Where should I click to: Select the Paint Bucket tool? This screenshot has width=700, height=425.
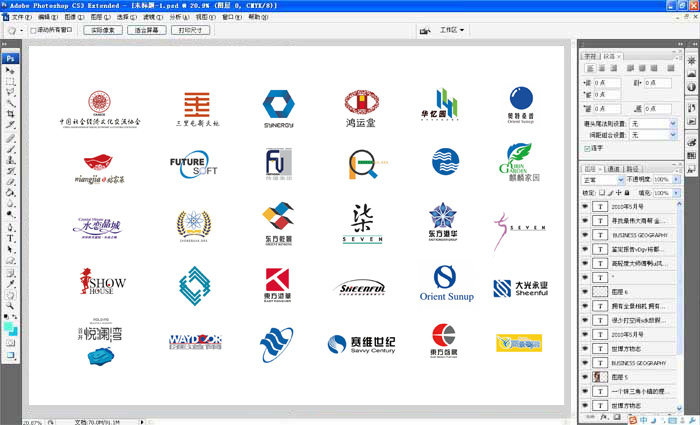point(10,192)
